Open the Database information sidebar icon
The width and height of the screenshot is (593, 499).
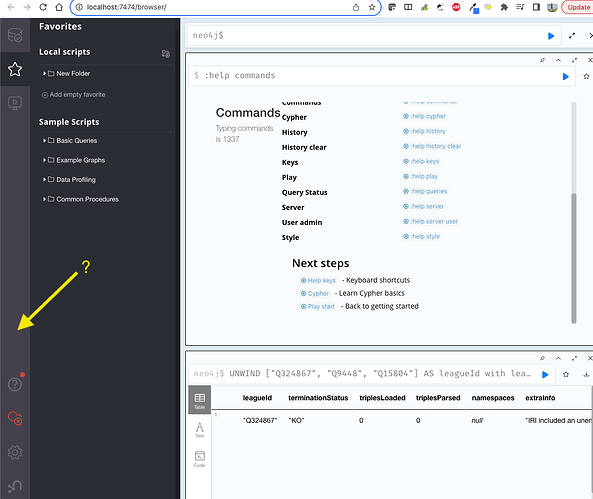click(15, 35)
